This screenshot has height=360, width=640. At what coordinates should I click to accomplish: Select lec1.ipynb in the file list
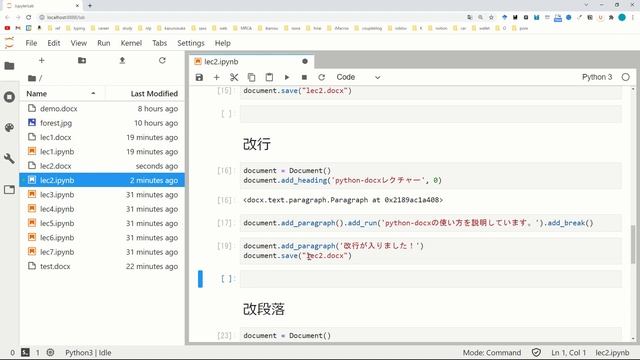[x=102, y=151]
